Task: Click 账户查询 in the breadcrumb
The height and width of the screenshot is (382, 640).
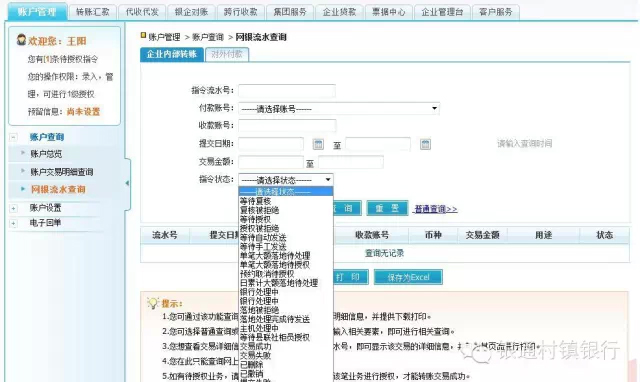Action: [208, 37]
